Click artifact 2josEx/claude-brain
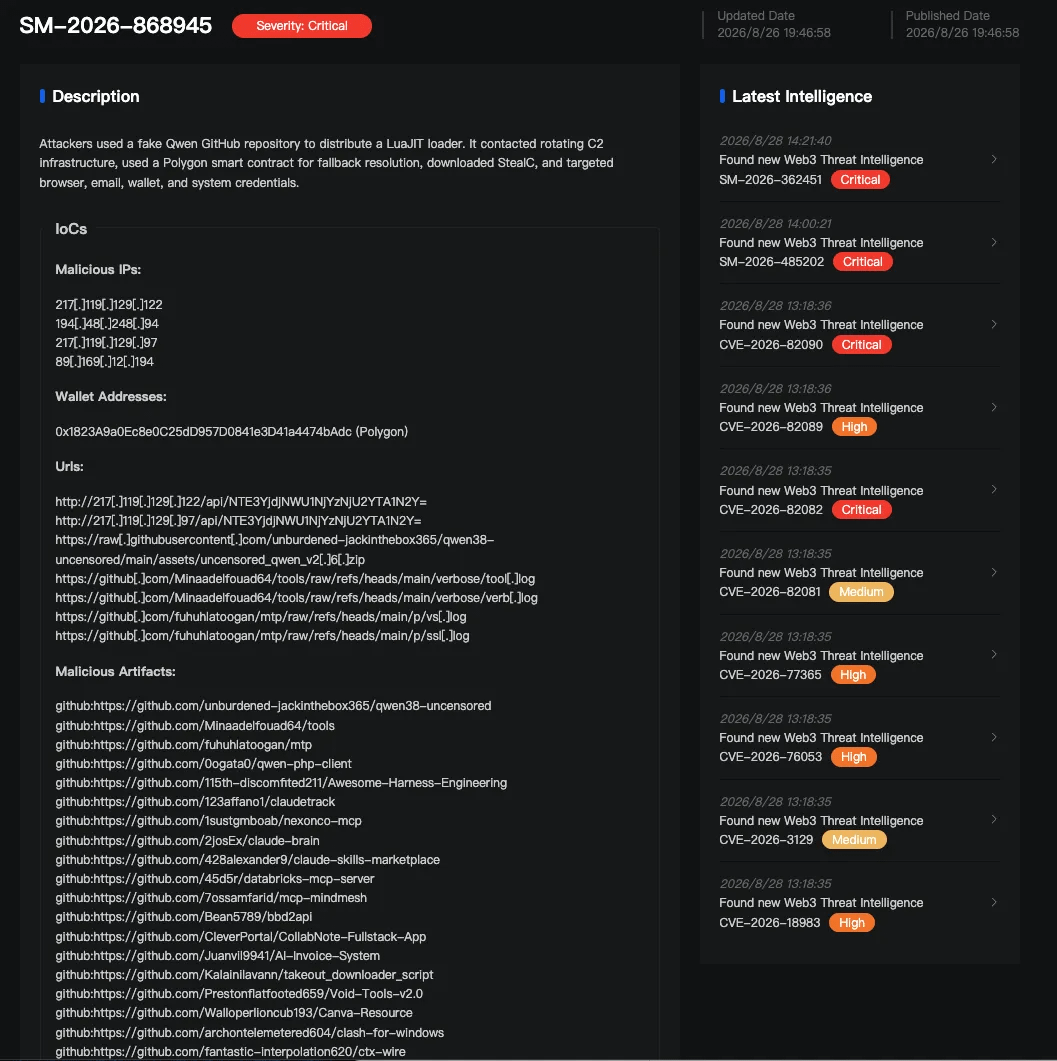 pos(187,840)
